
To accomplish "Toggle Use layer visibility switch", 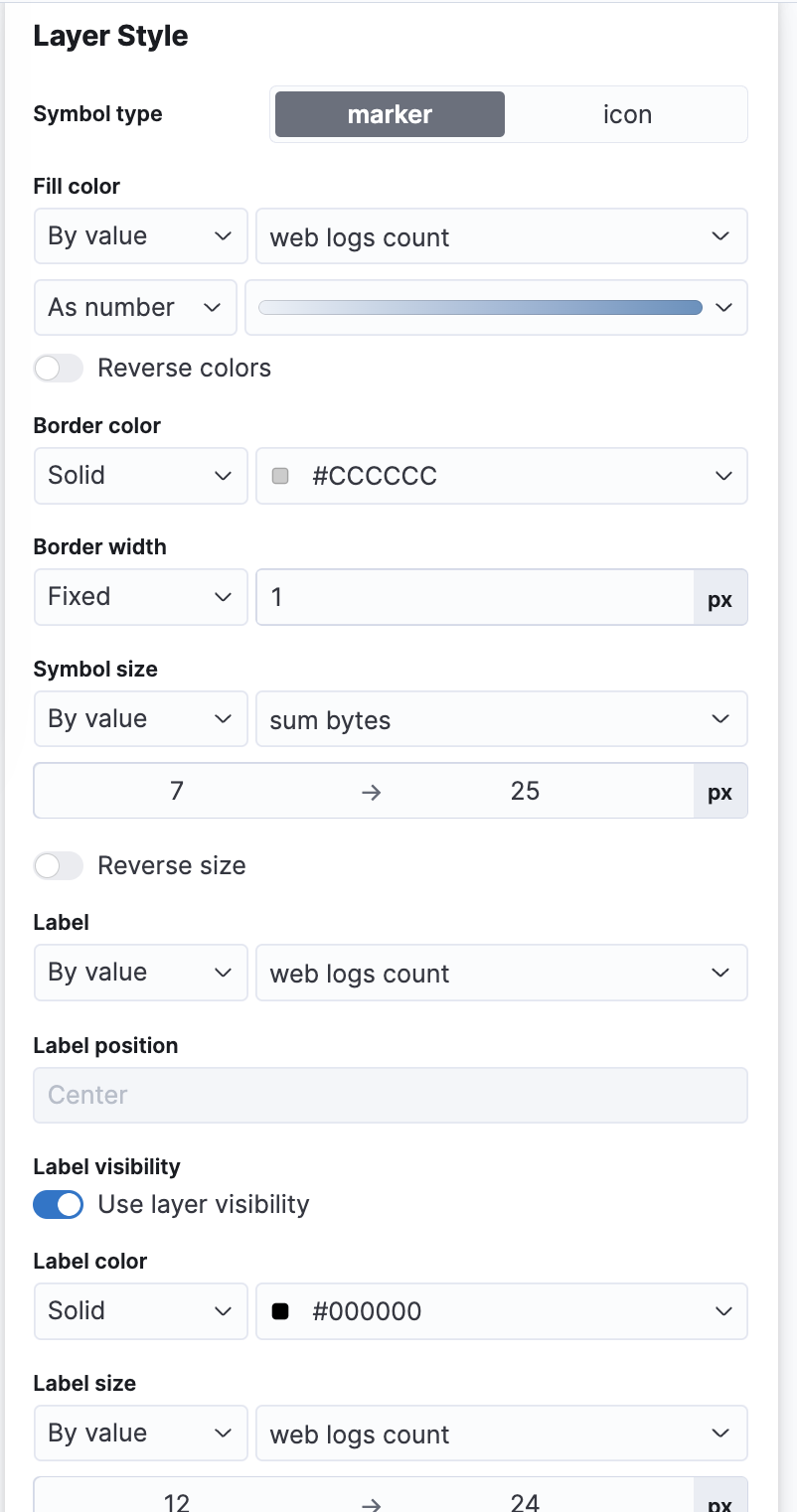I will (x=59, y=1205).
